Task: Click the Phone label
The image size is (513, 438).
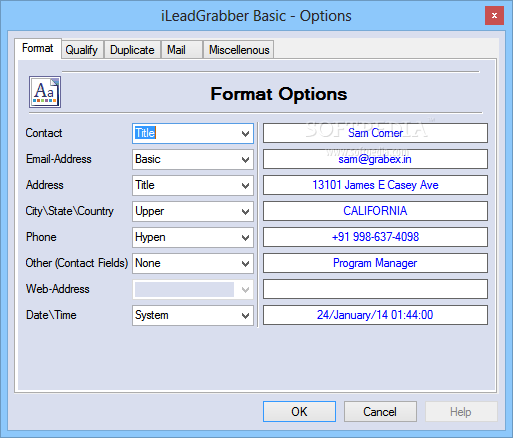Action: [41, 237]
